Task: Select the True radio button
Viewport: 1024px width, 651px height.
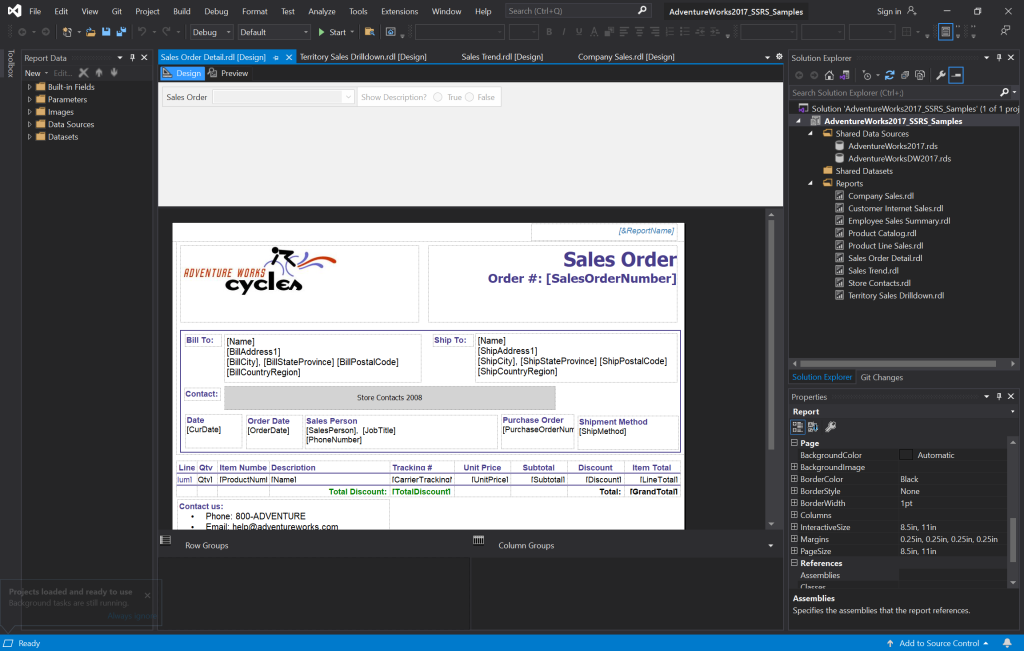Action: (x=438, y=97)
